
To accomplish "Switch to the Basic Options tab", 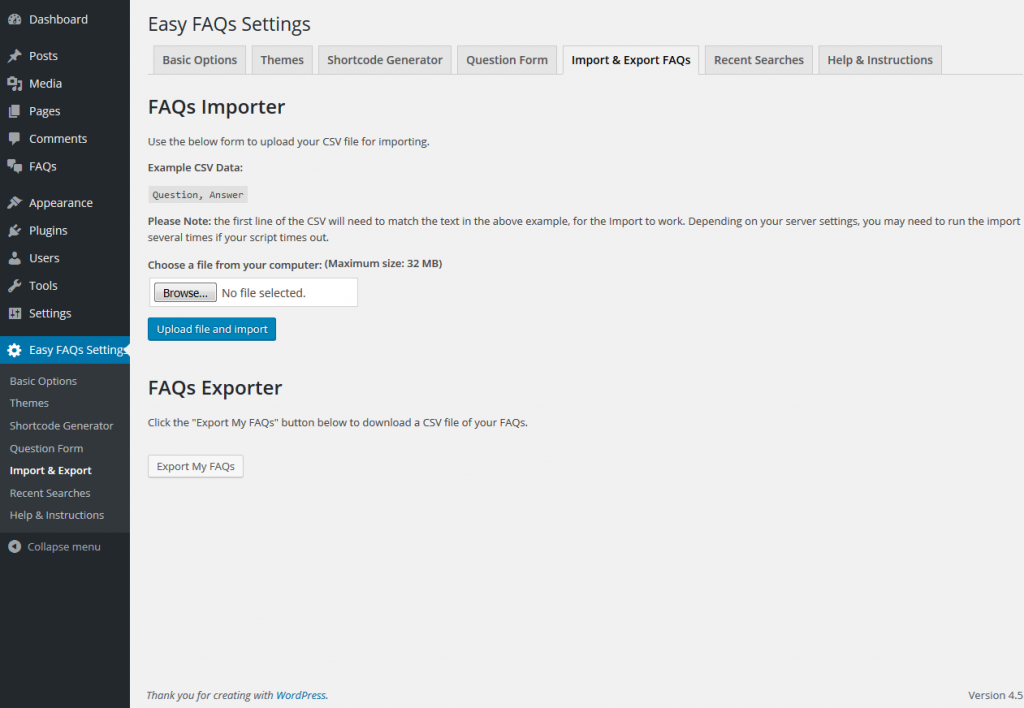I will tap(199, 60).
